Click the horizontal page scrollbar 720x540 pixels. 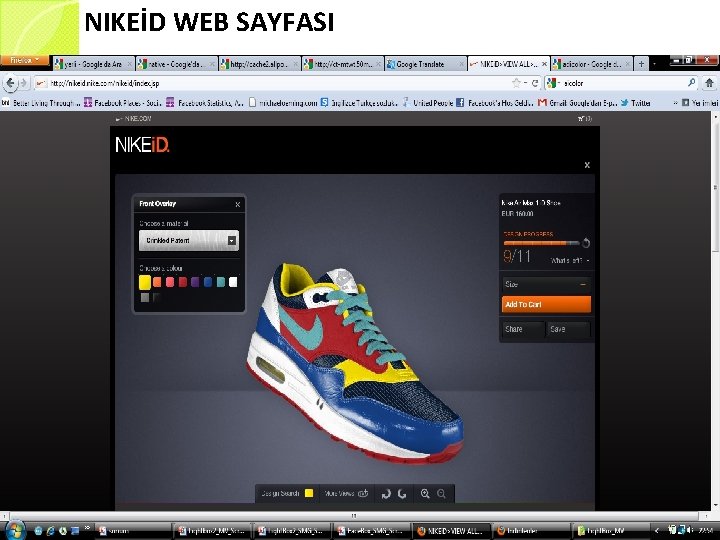coord(354,516)
